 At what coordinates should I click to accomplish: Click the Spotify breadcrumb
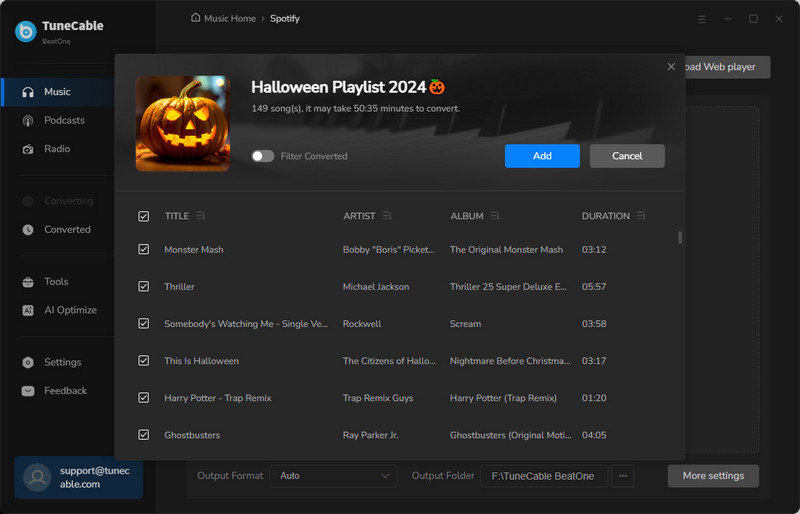(285, 18)
